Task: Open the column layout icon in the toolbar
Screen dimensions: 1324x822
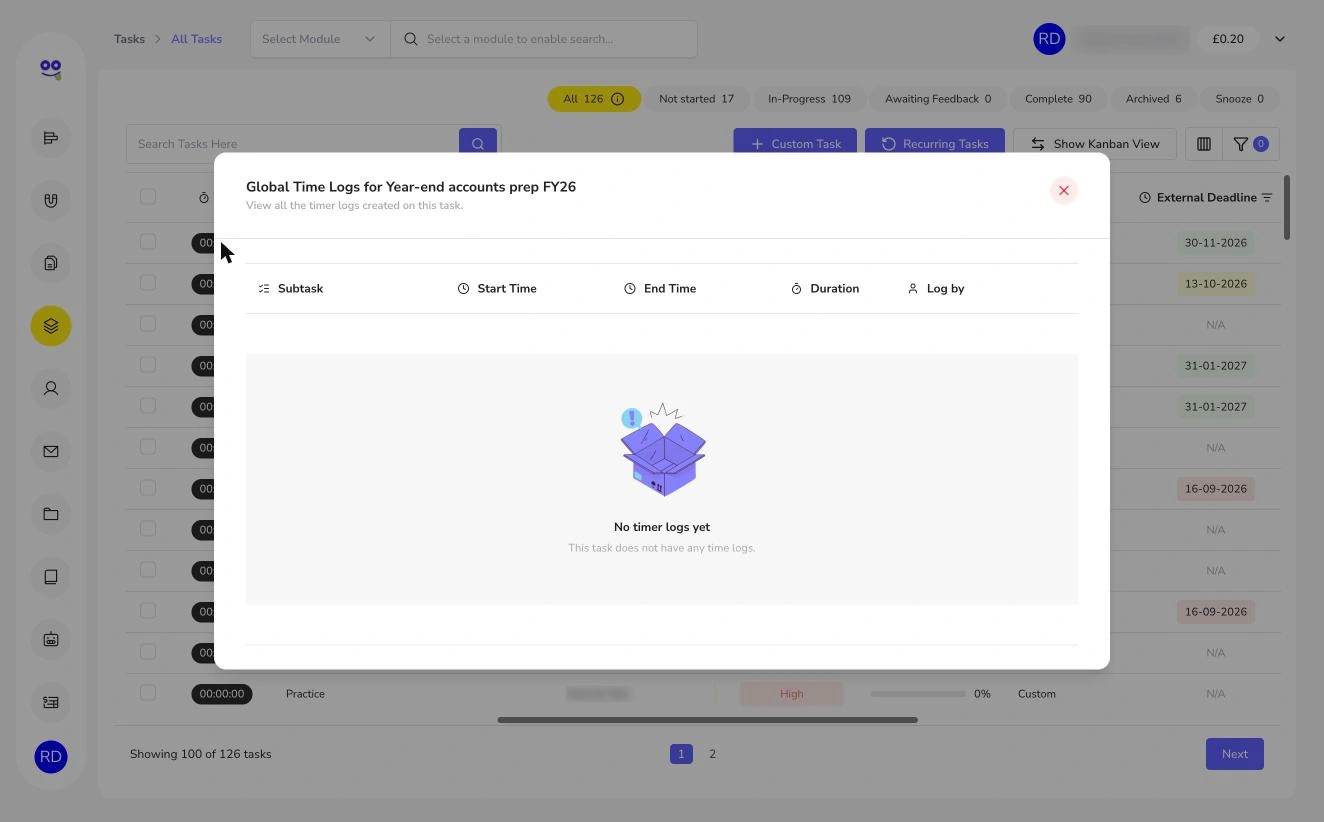Action: point(1204,144)
